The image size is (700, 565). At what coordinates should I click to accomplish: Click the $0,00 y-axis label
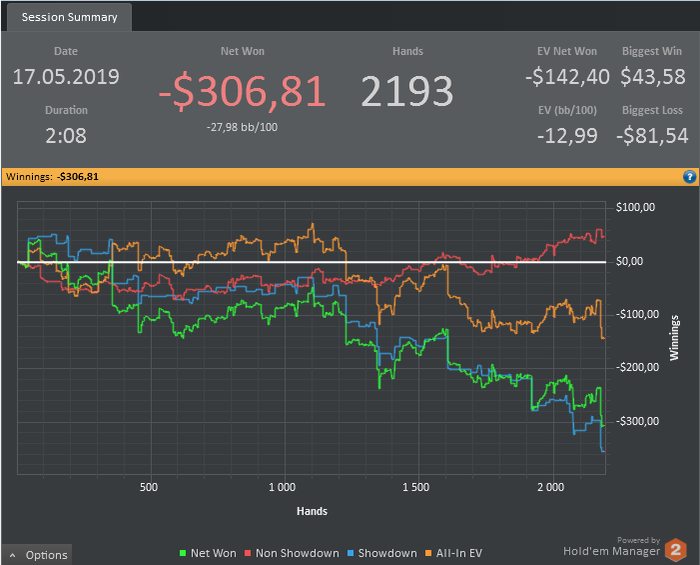click(x=629, y=261)
